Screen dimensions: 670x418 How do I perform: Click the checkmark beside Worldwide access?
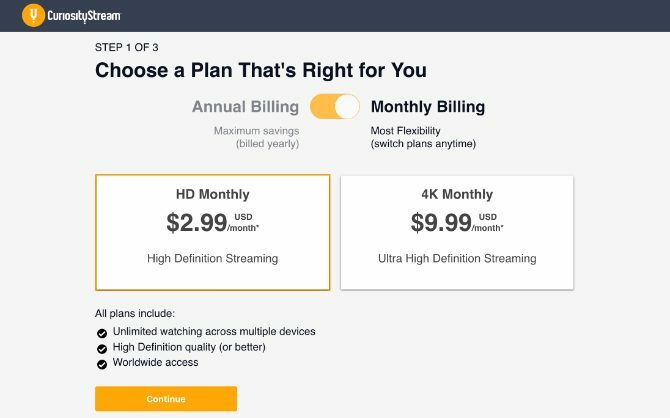102,364
